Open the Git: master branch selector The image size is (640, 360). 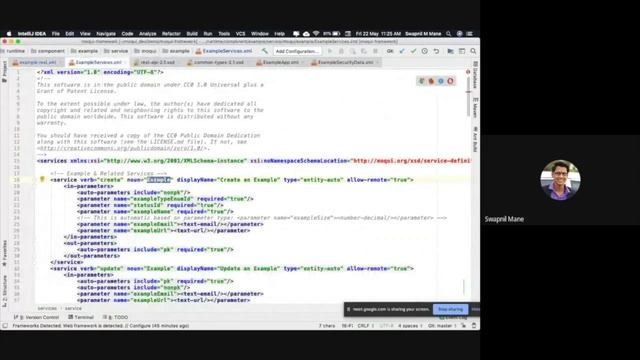tap(442, 326)
